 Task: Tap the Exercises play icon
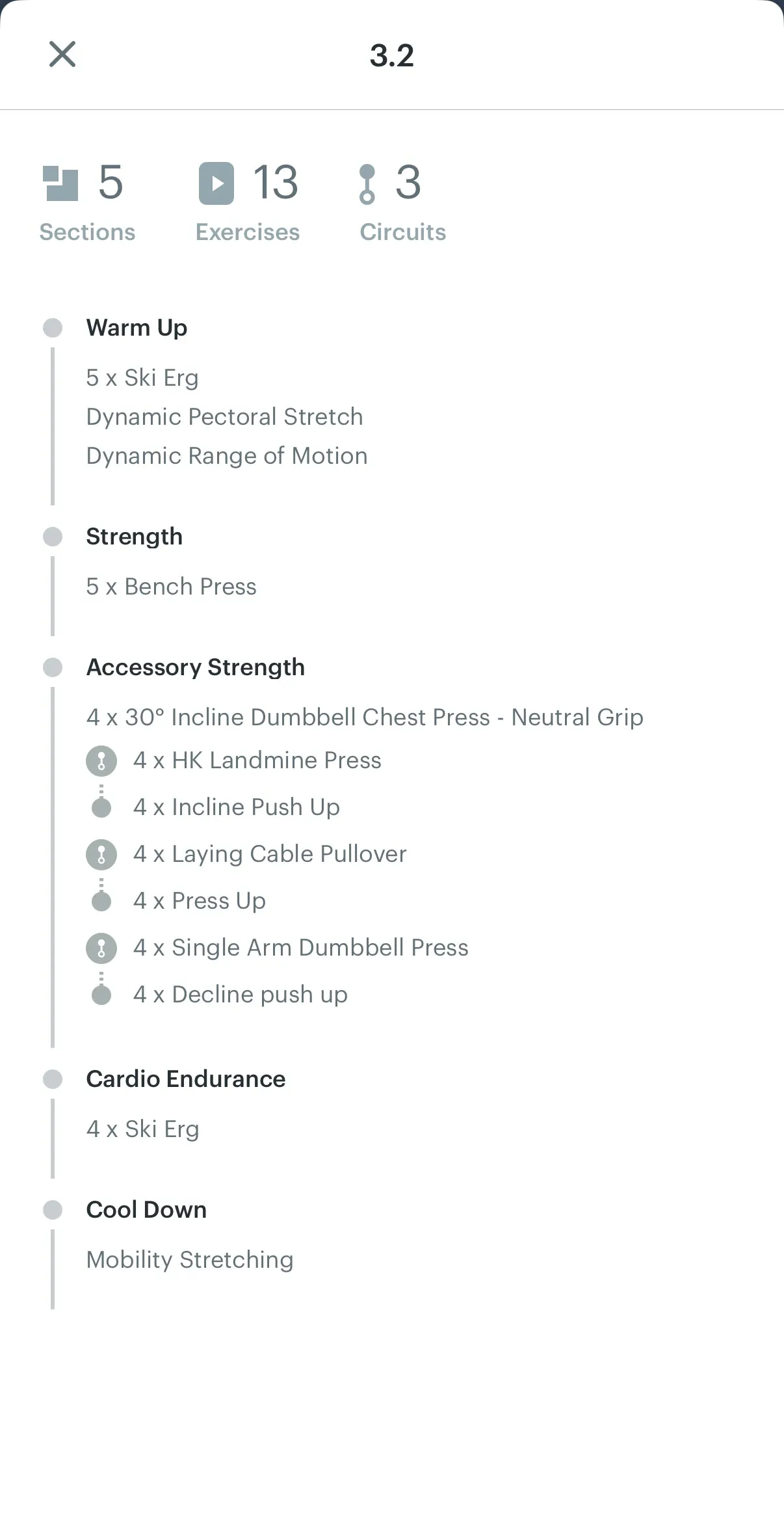(x=216, y=183)
